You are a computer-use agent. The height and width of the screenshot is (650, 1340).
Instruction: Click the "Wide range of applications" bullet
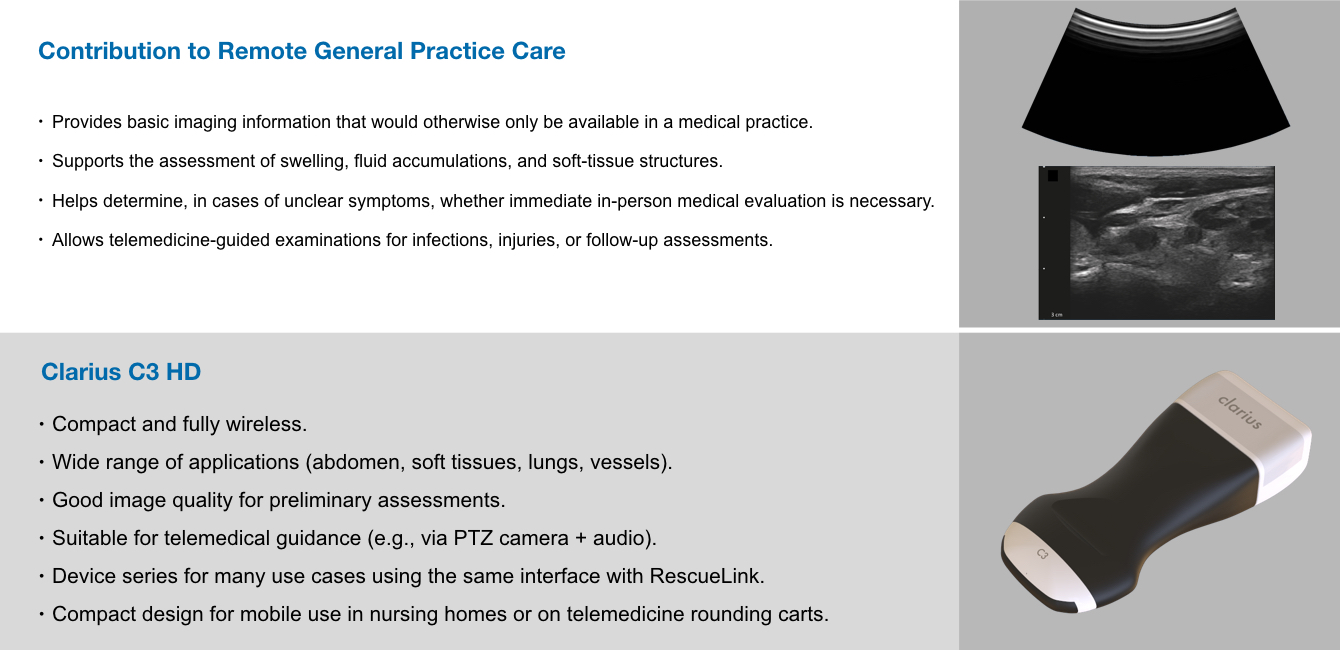click(362, 462)
